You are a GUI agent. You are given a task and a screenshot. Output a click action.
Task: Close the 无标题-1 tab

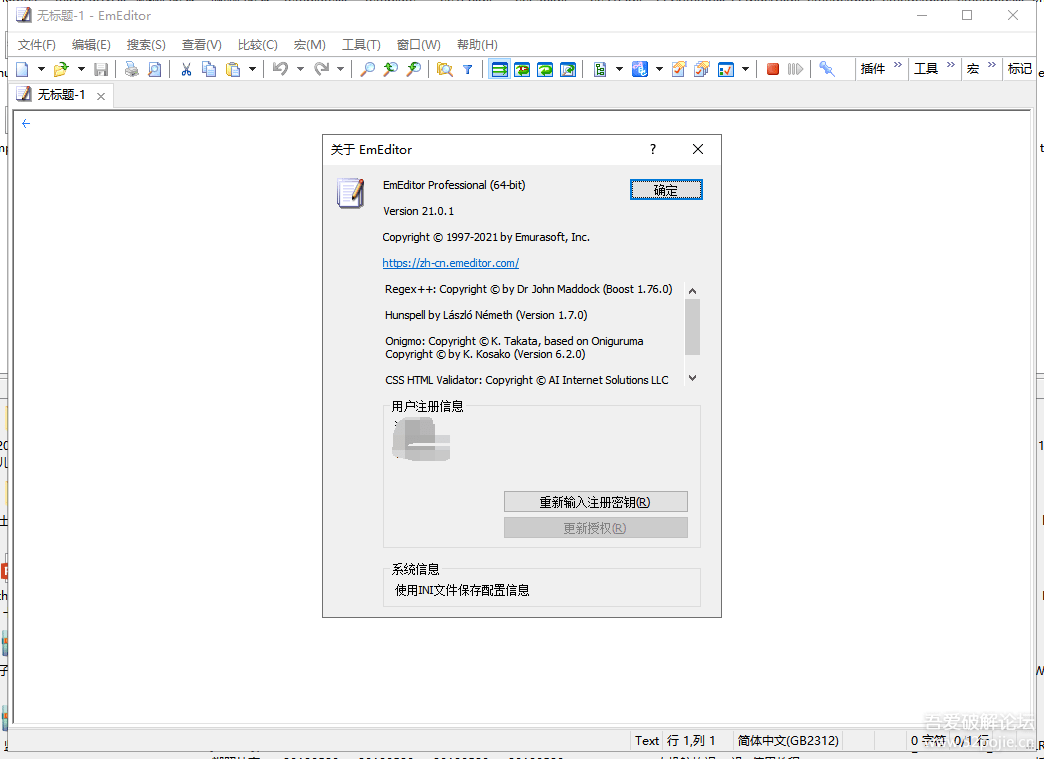[101, 96]
